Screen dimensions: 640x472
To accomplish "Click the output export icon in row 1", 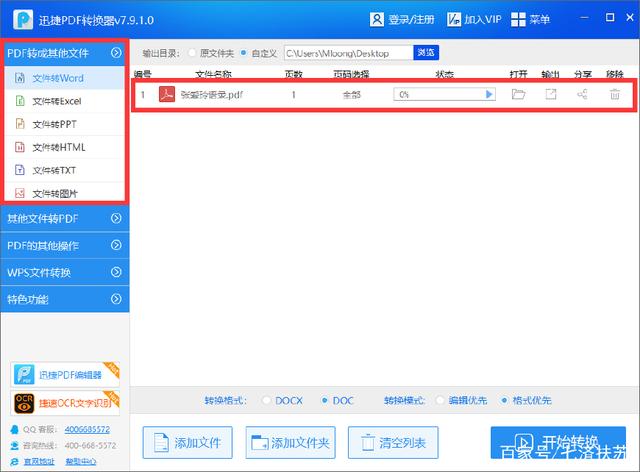I will tap(551, 94).
